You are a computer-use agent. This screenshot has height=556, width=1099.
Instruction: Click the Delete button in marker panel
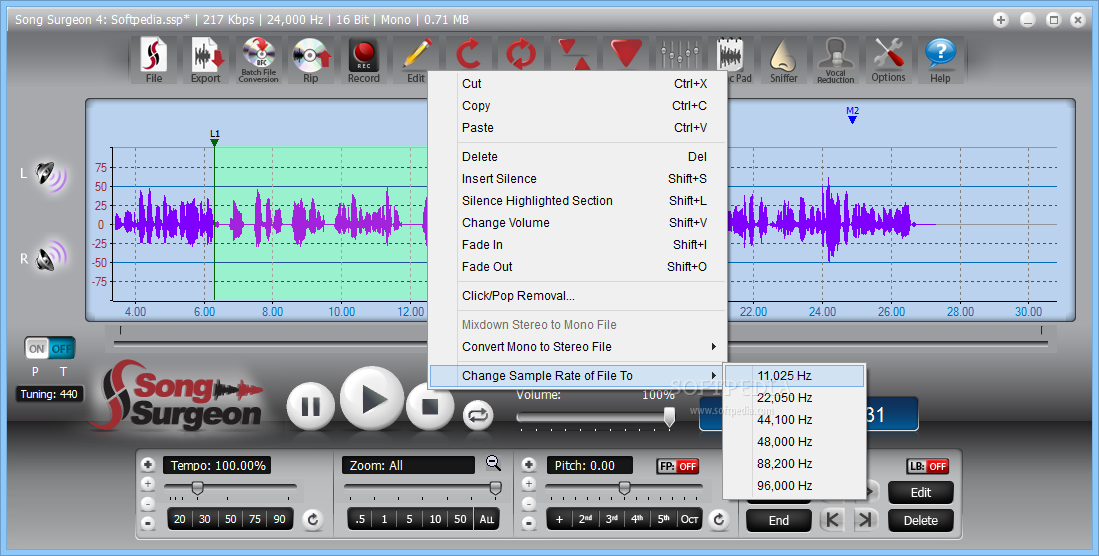click(x=920, y=520)
